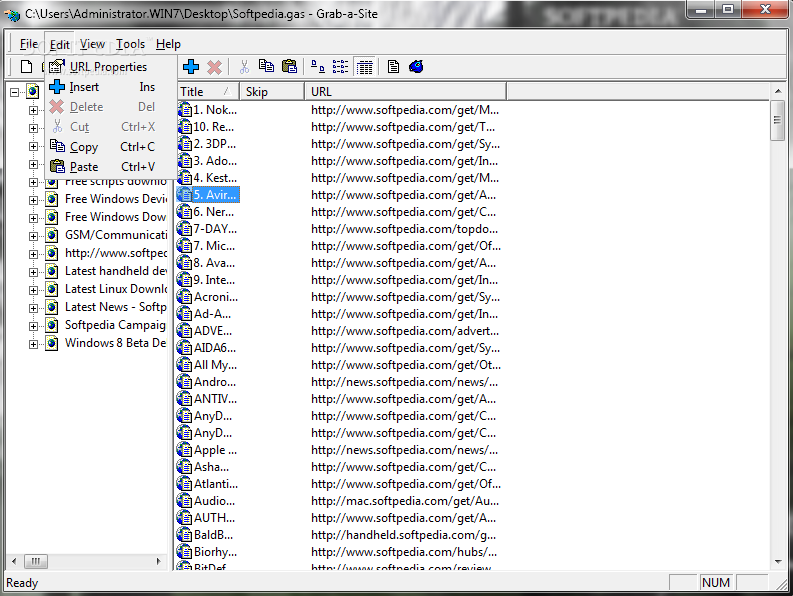Image resolution: width=793 pixels, height=596 pixels.
Task: Click URL http://mac.softpedia.com/get/Au...
Action: pyautogui.click(x=405, y=501)
